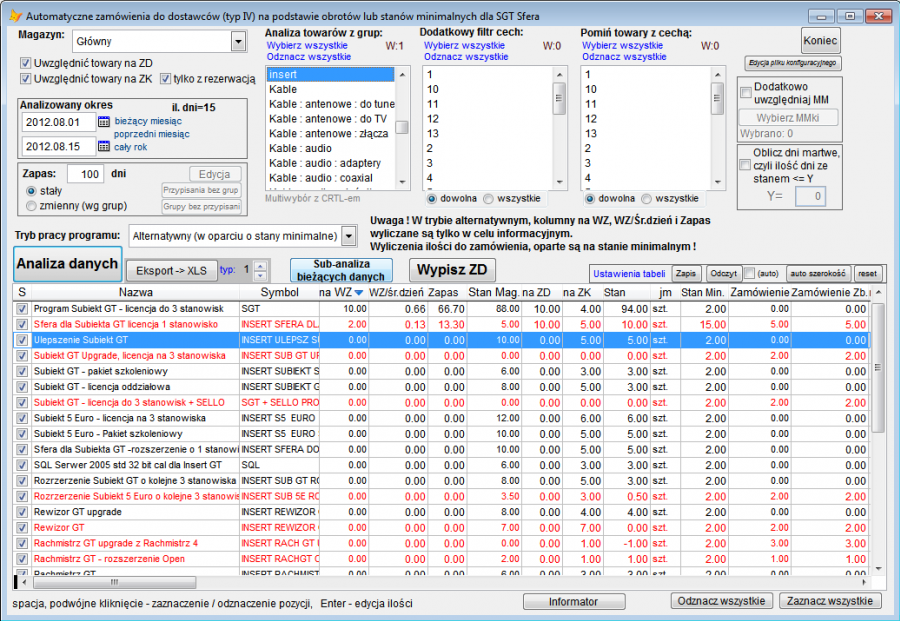Select row Rachmistrz GT - rozszerzenie Open
This screenshot has height=621, width=900.
coord(441,559)
